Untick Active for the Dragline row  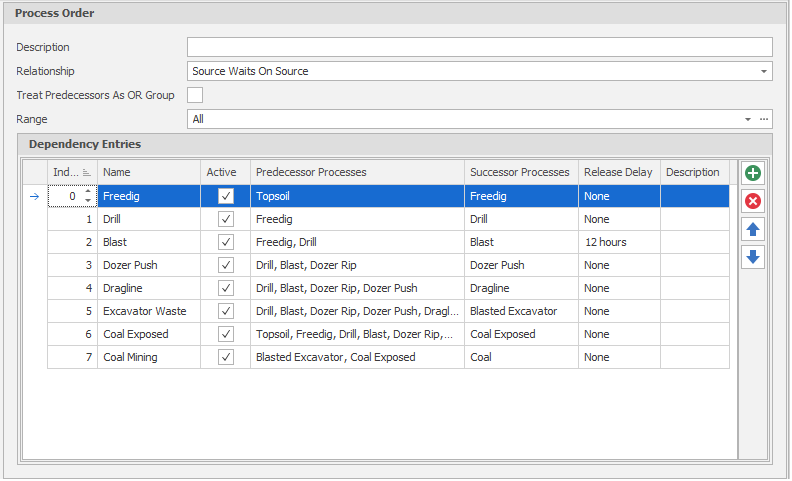tap(225, 288)
